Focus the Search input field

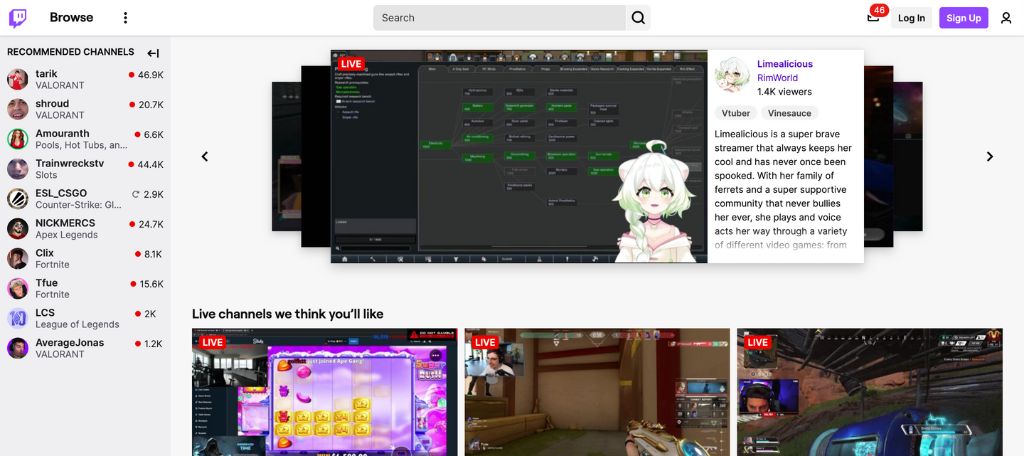[x=500, y=18]
